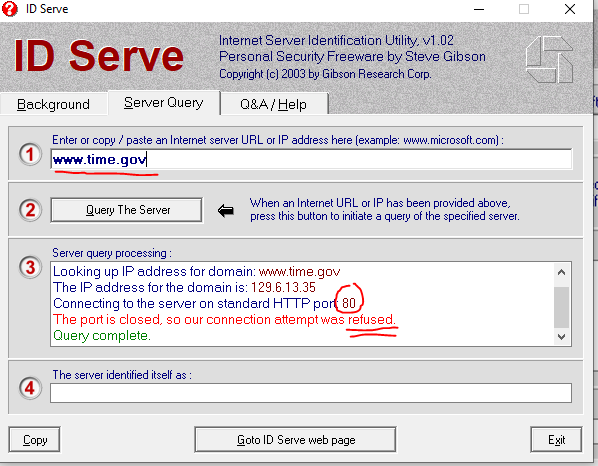Select the Server Query tab
The image size is (598, 466).
coord(164,103)
